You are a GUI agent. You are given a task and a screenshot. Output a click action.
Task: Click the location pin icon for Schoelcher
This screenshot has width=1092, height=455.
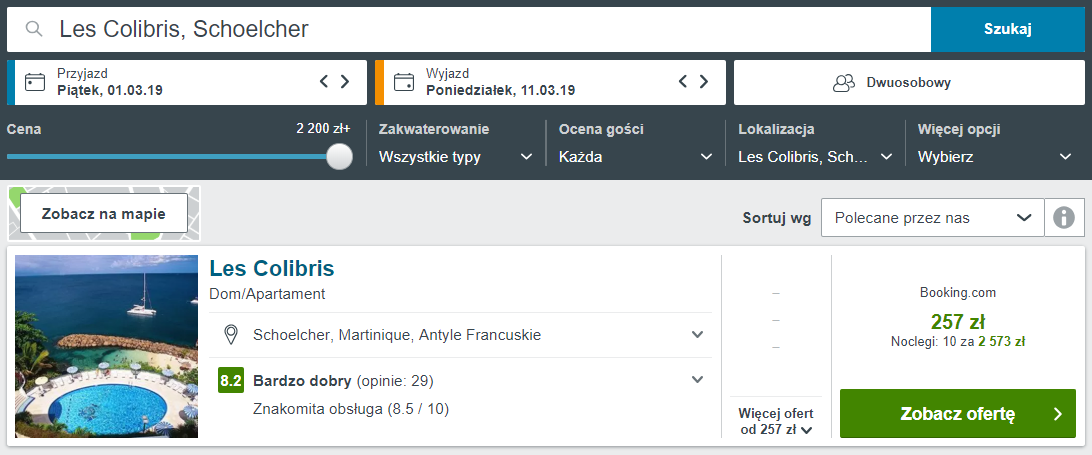tap(231, 334)
